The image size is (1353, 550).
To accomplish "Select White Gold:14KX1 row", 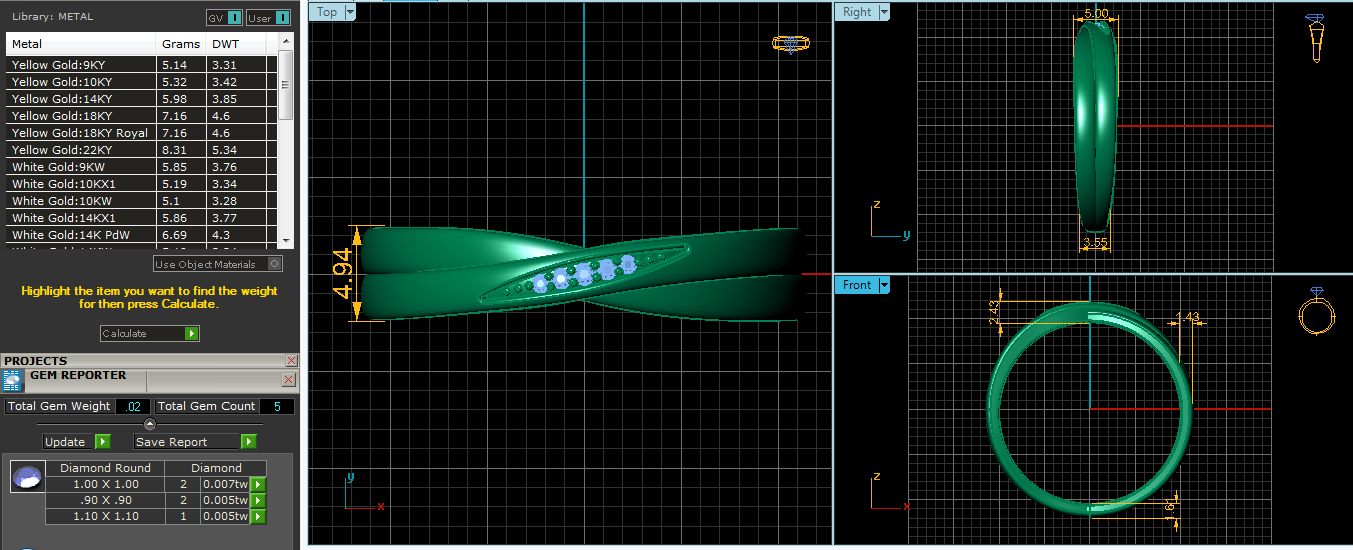I will click(141, 217).
